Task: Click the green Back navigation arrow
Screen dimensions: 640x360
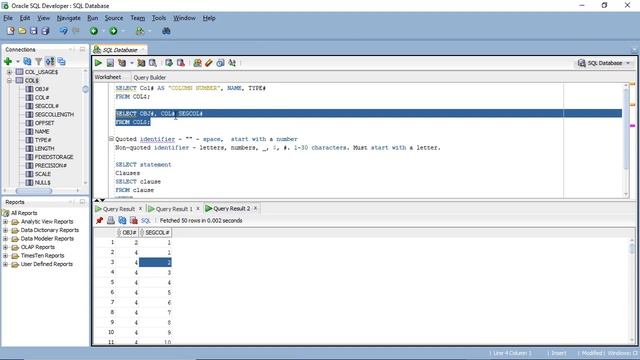Action: point(94,31)
